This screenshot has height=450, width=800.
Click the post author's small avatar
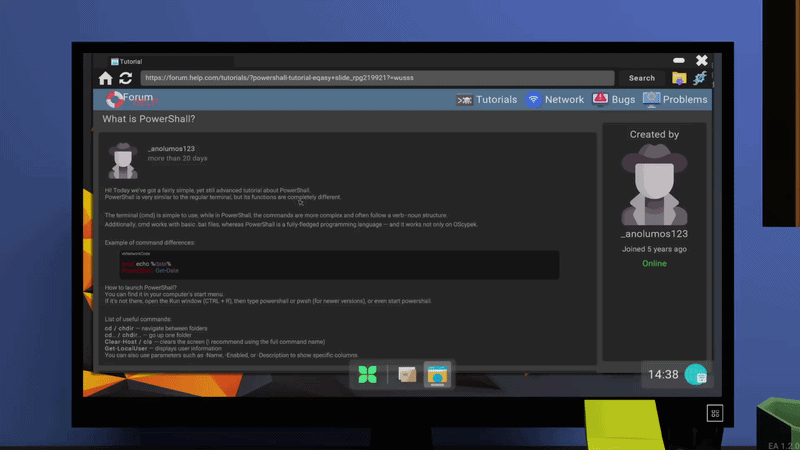(x=123, y=161)
